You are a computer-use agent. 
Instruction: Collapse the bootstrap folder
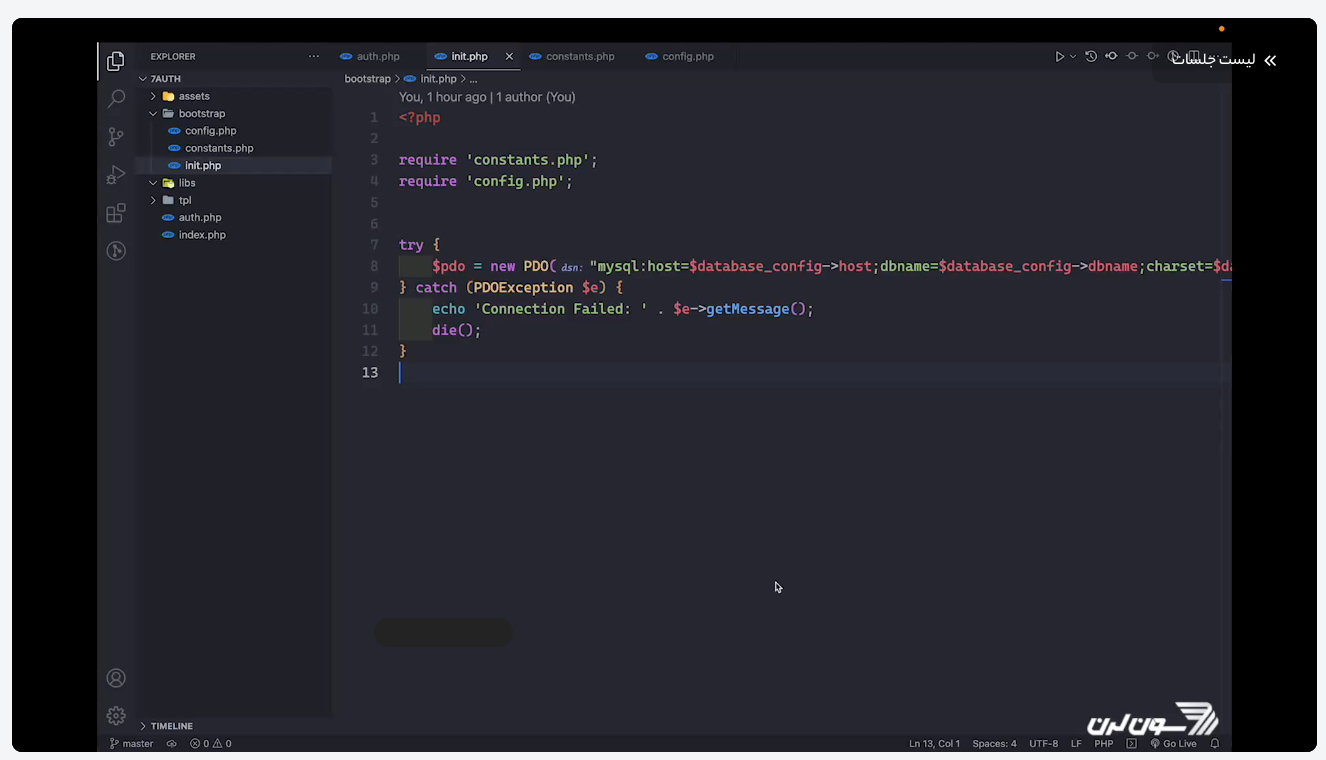click(x=154, y=114)
